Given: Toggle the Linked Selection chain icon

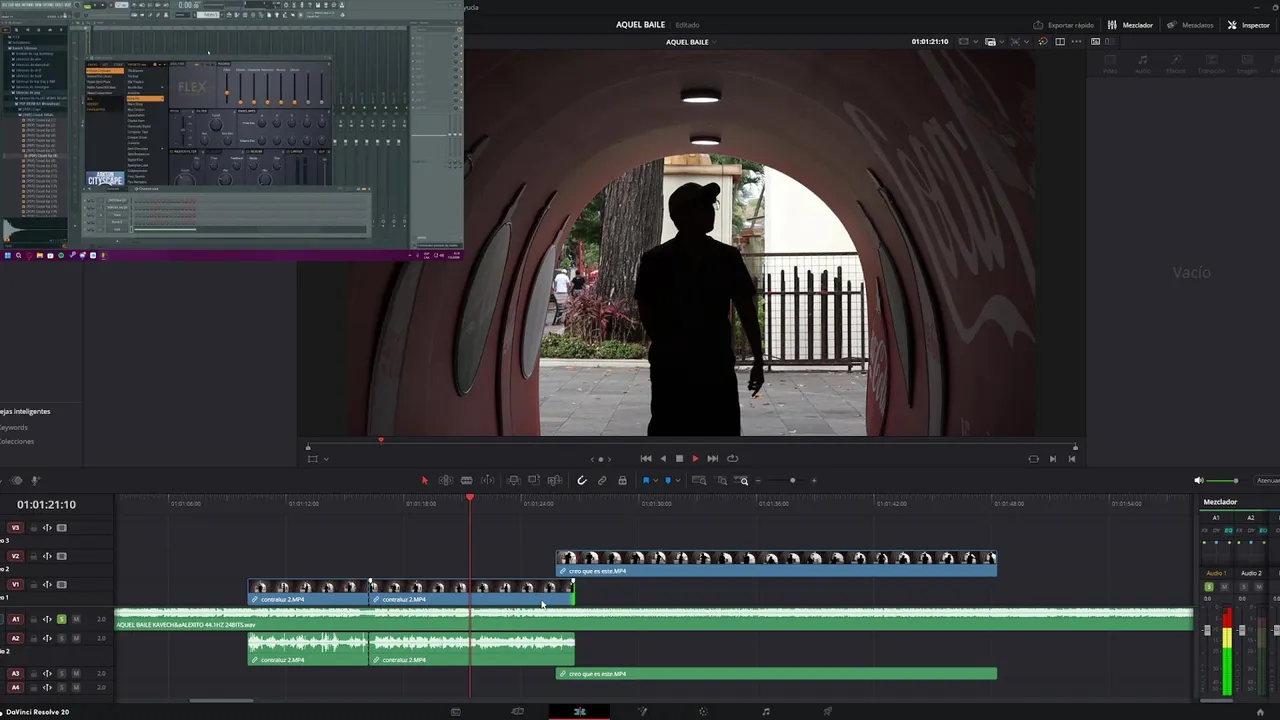Looking at the screenshot, I should coord(602,480).
